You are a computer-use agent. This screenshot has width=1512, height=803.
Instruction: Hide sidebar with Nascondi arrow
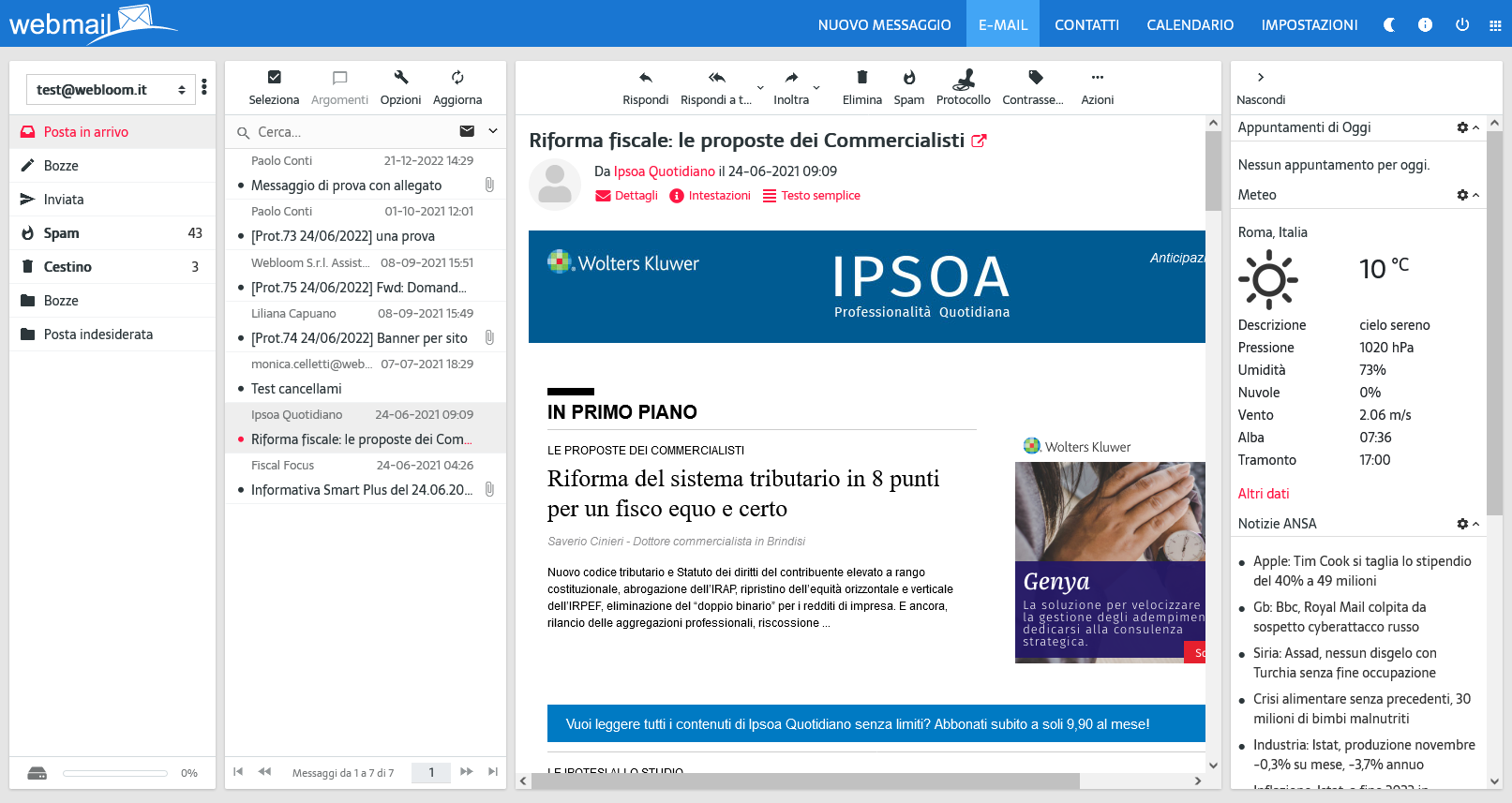pos(1261,78)
